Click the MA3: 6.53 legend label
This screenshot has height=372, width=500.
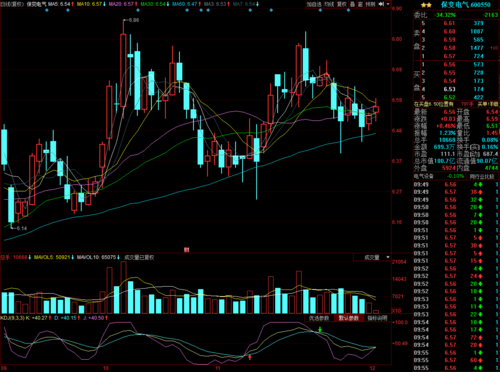pyautogui.click(x=215, y=4)
